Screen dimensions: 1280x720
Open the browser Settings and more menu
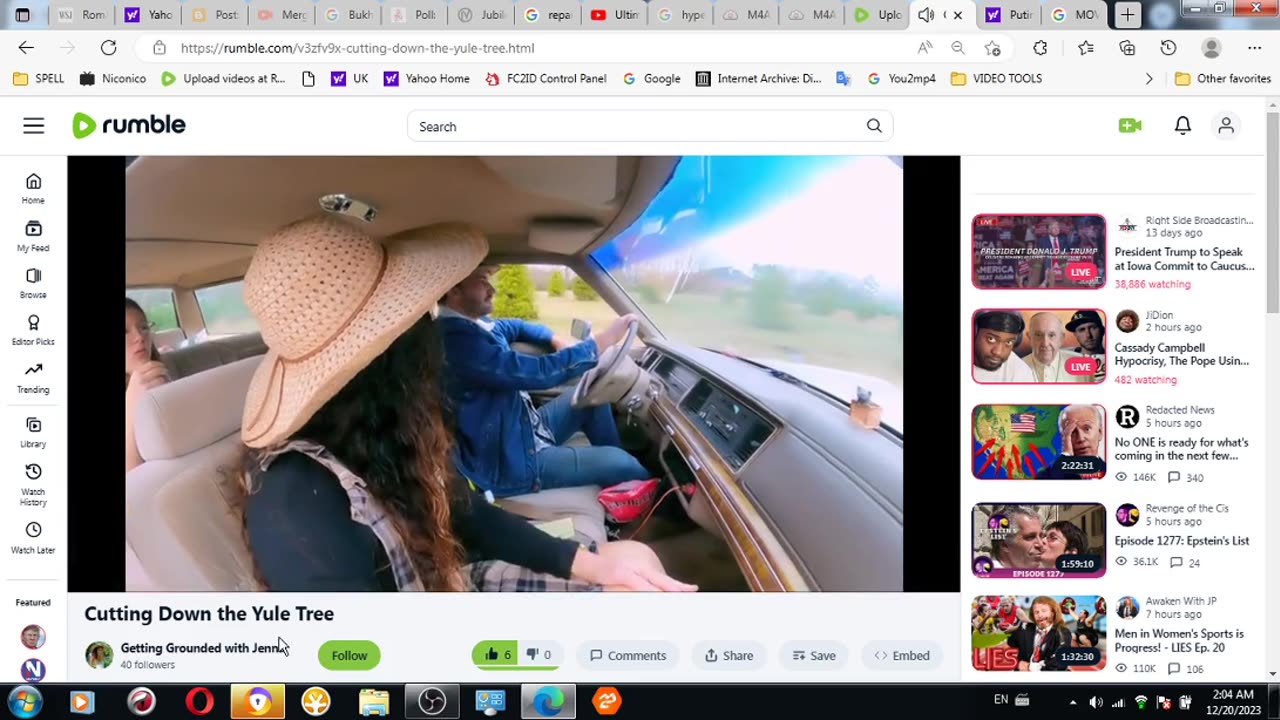[x=1254, y=48]
